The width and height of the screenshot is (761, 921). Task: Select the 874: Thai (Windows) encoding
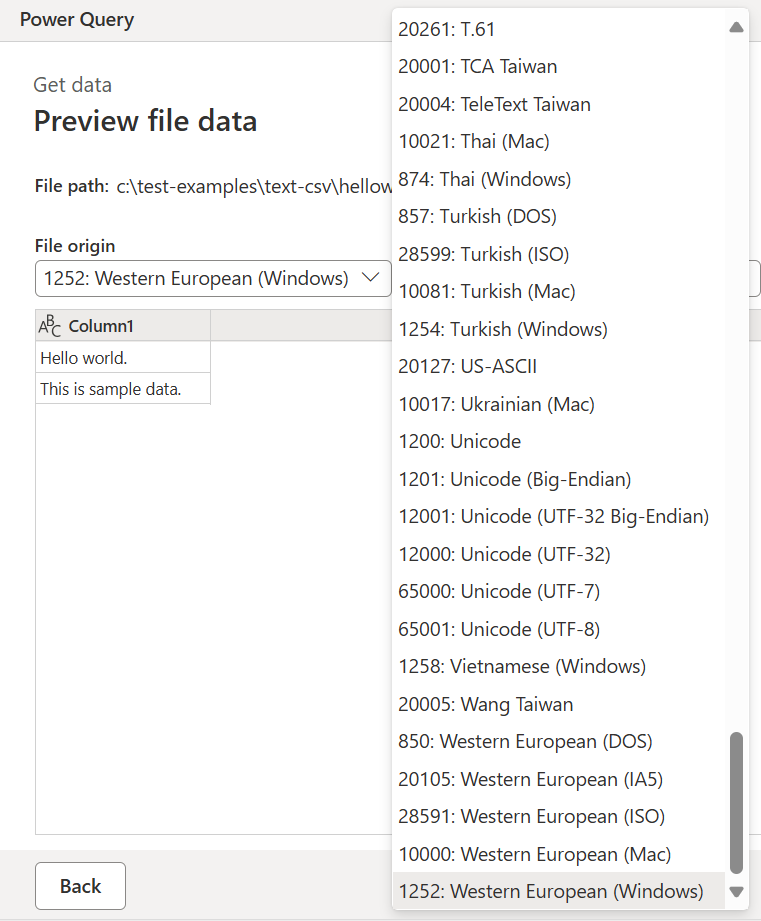483,178
